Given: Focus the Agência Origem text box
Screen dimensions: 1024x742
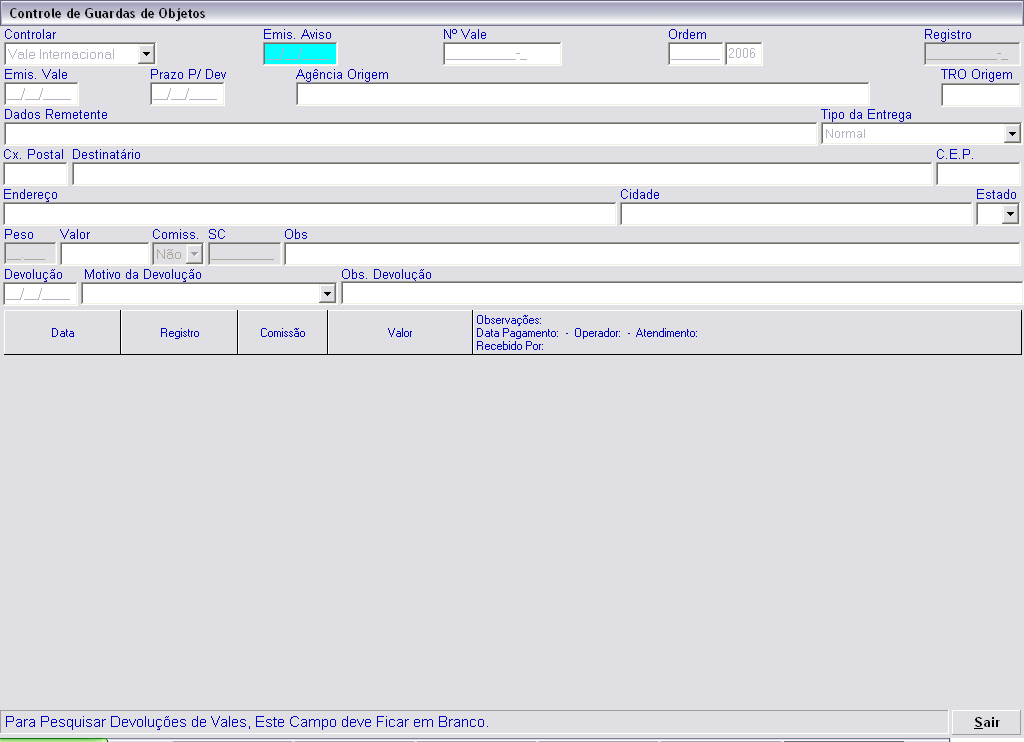Looking at the screenshot, I should (x=582, y=94).
